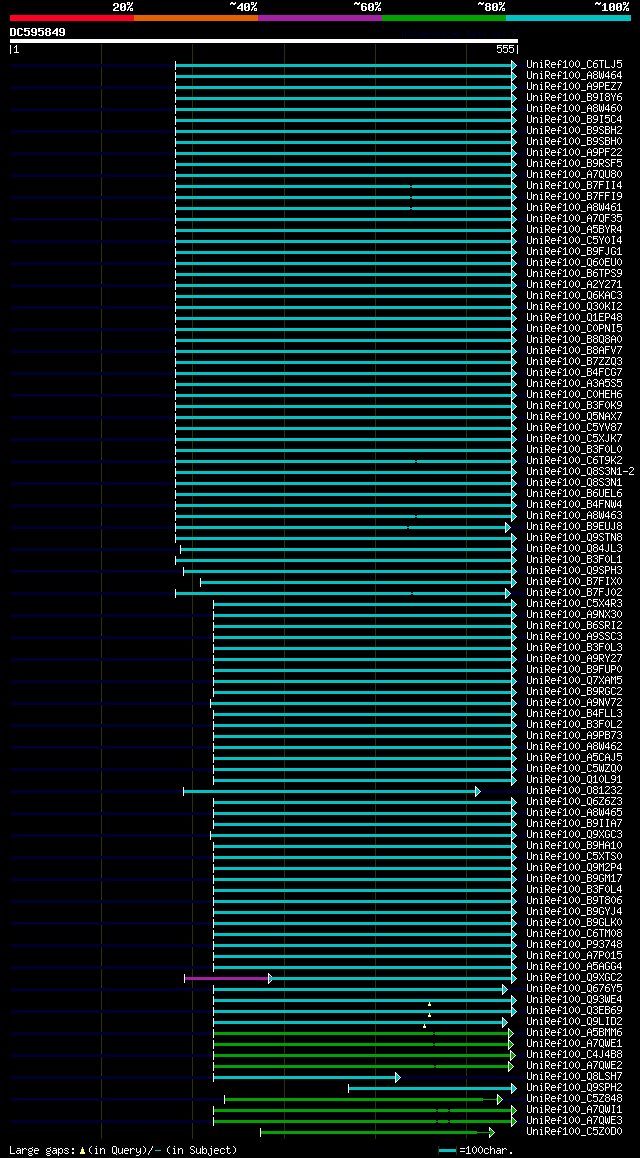Click the query end position 555
This screenshot has width=640, height=1158.
(x=506, y=49)
